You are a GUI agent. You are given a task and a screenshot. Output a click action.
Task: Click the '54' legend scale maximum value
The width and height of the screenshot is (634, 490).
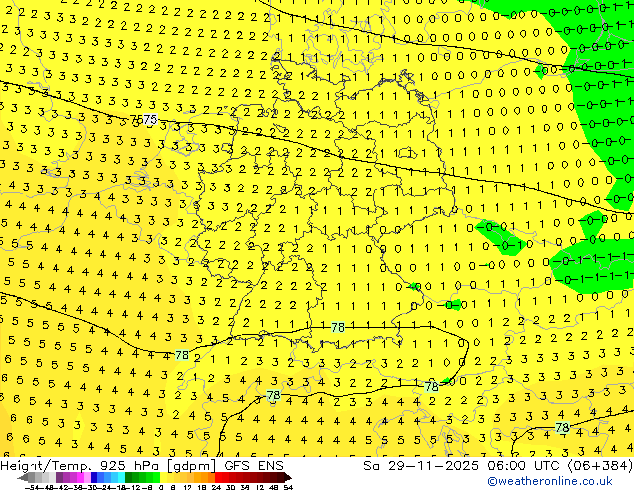click(x=288, y=487)
